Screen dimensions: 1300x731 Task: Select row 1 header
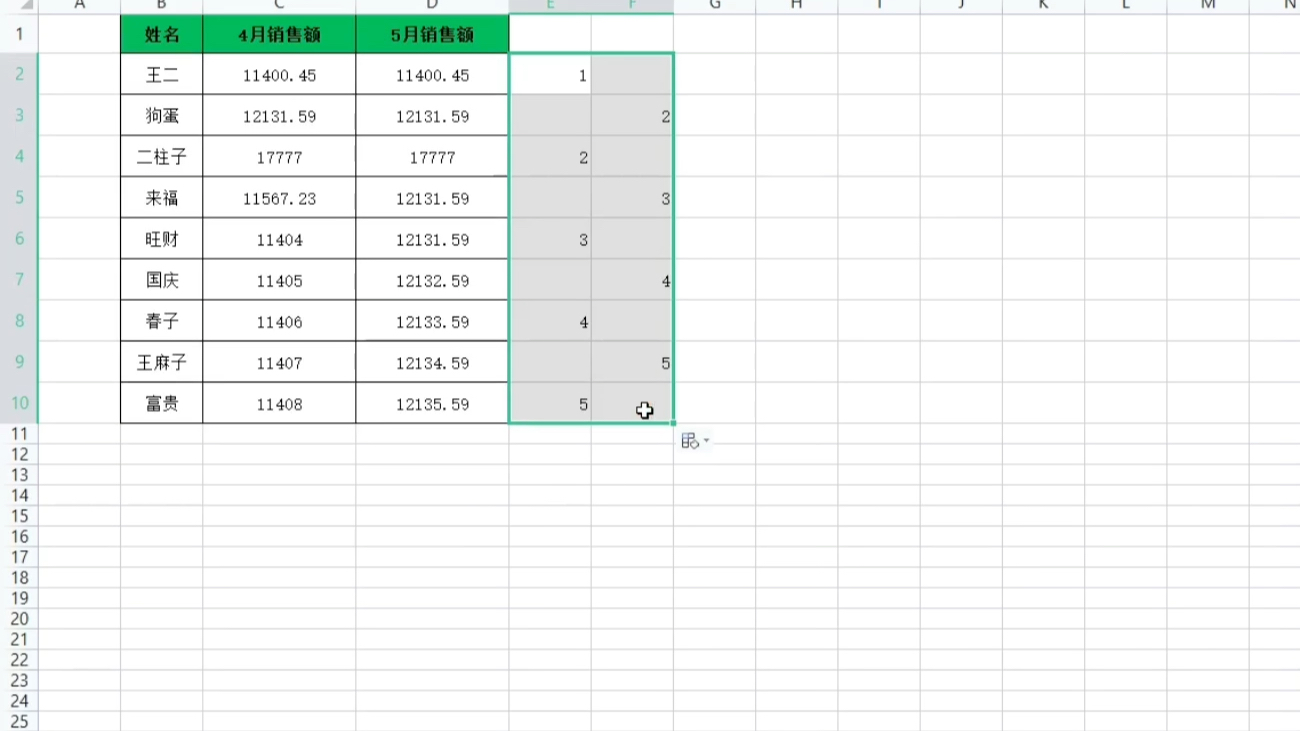[19, 34]
